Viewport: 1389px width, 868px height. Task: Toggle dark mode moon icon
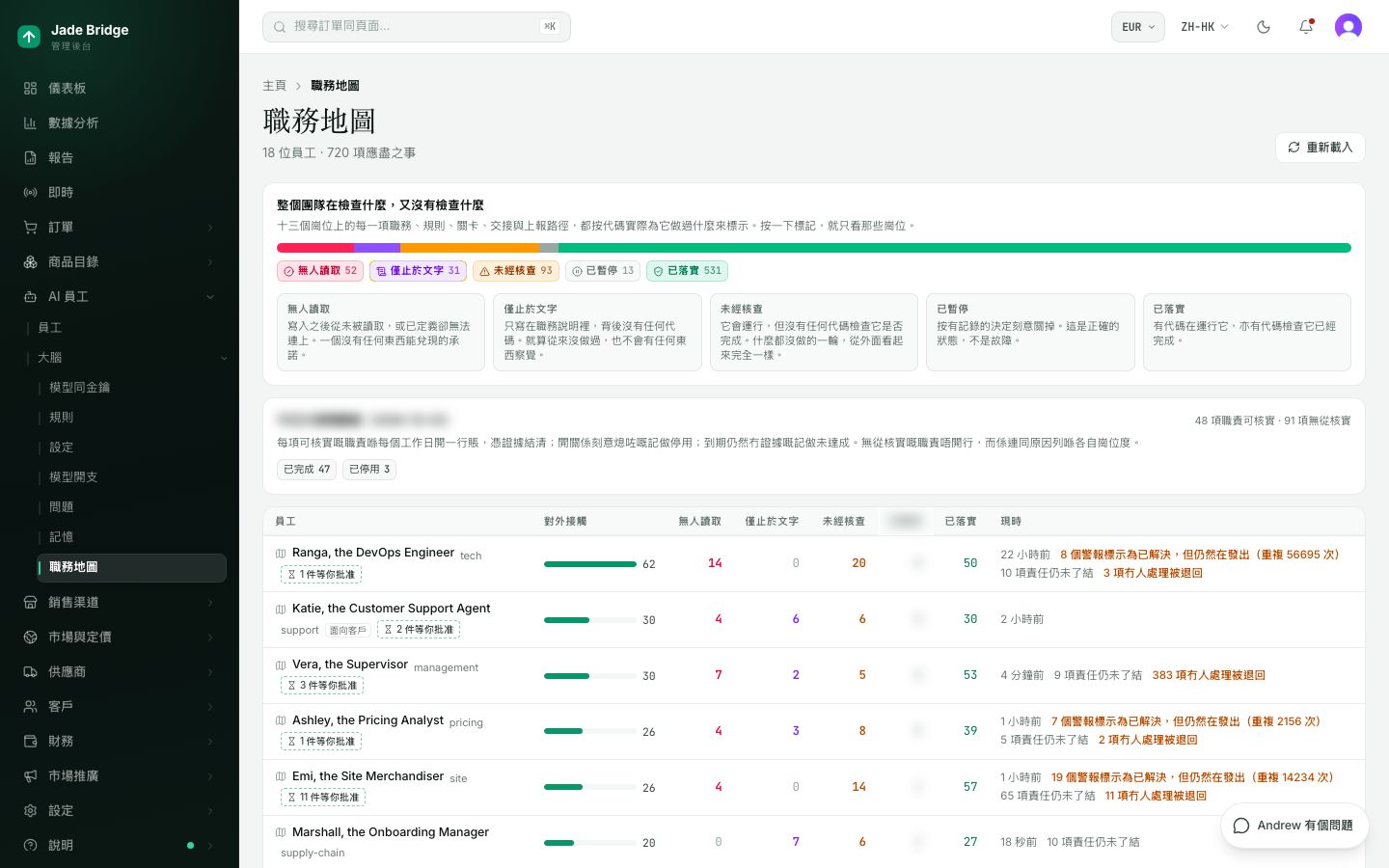pos(1264,27)
